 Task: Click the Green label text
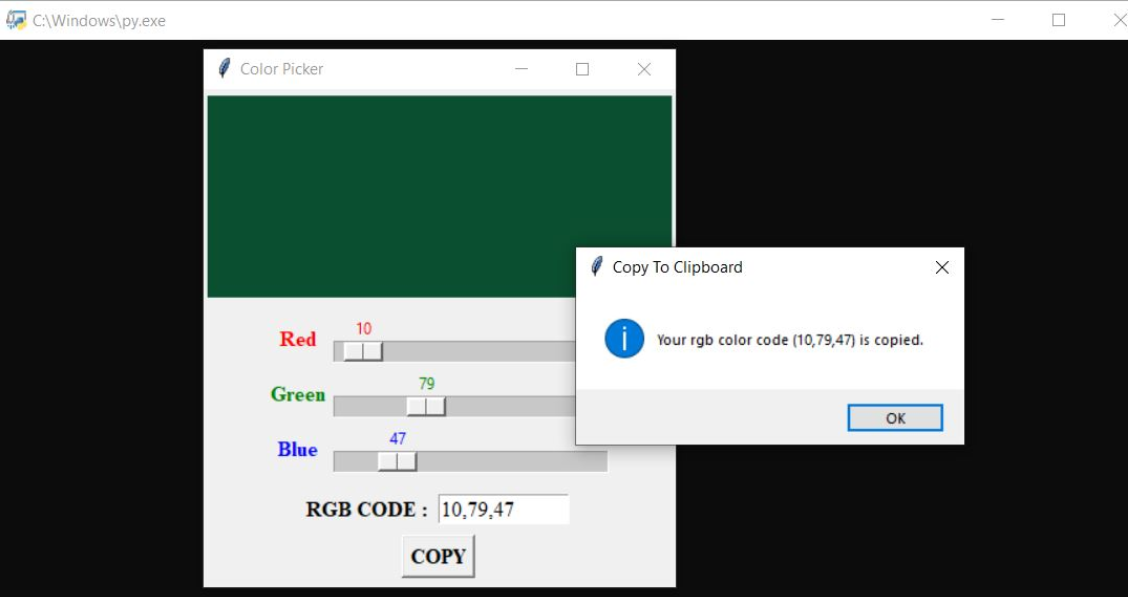(x=298, y=394)
